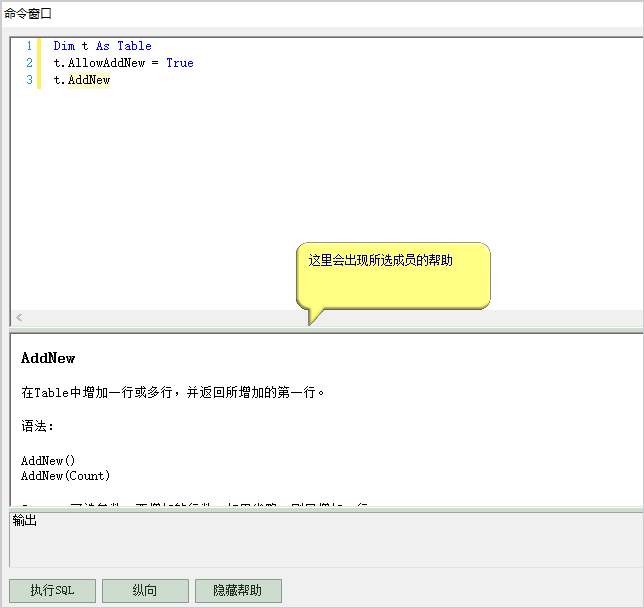Click inside the 输出 output panel
Image resolution: width=644 pixels, height=608 pixels.
(x=320, y=545)
